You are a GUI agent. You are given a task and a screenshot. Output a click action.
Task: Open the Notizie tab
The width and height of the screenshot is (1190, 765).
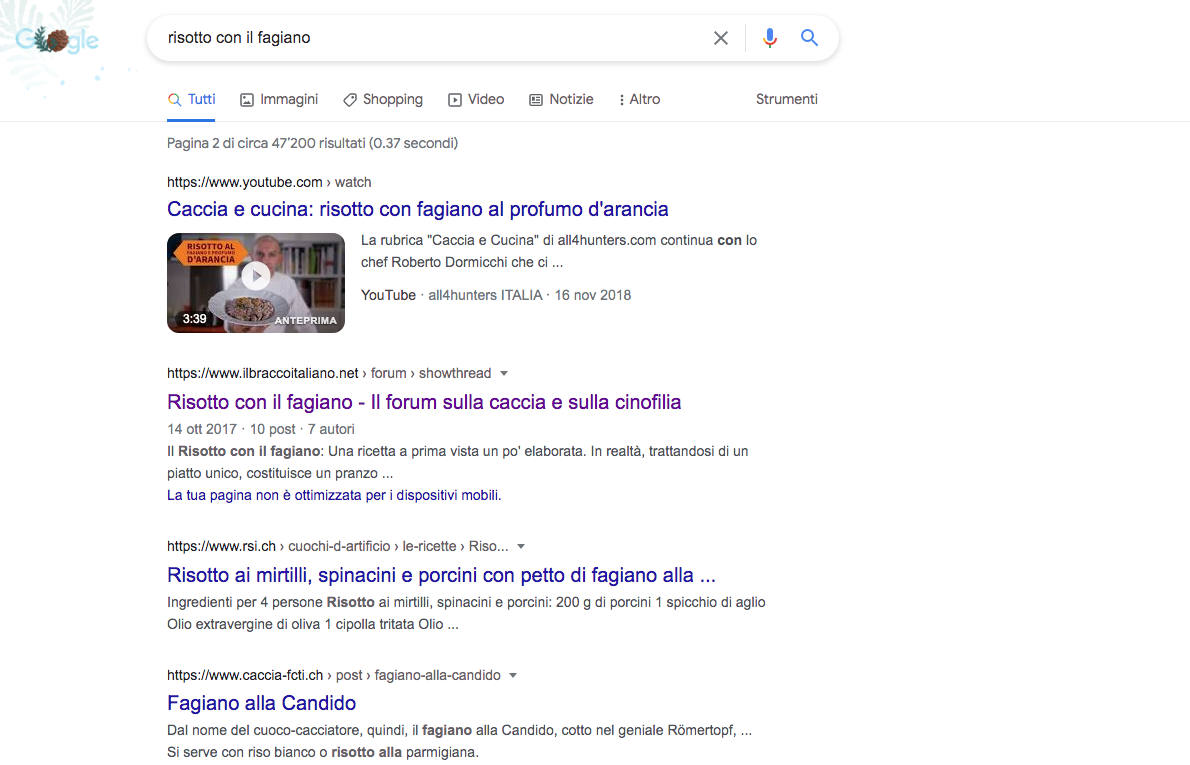562,99
